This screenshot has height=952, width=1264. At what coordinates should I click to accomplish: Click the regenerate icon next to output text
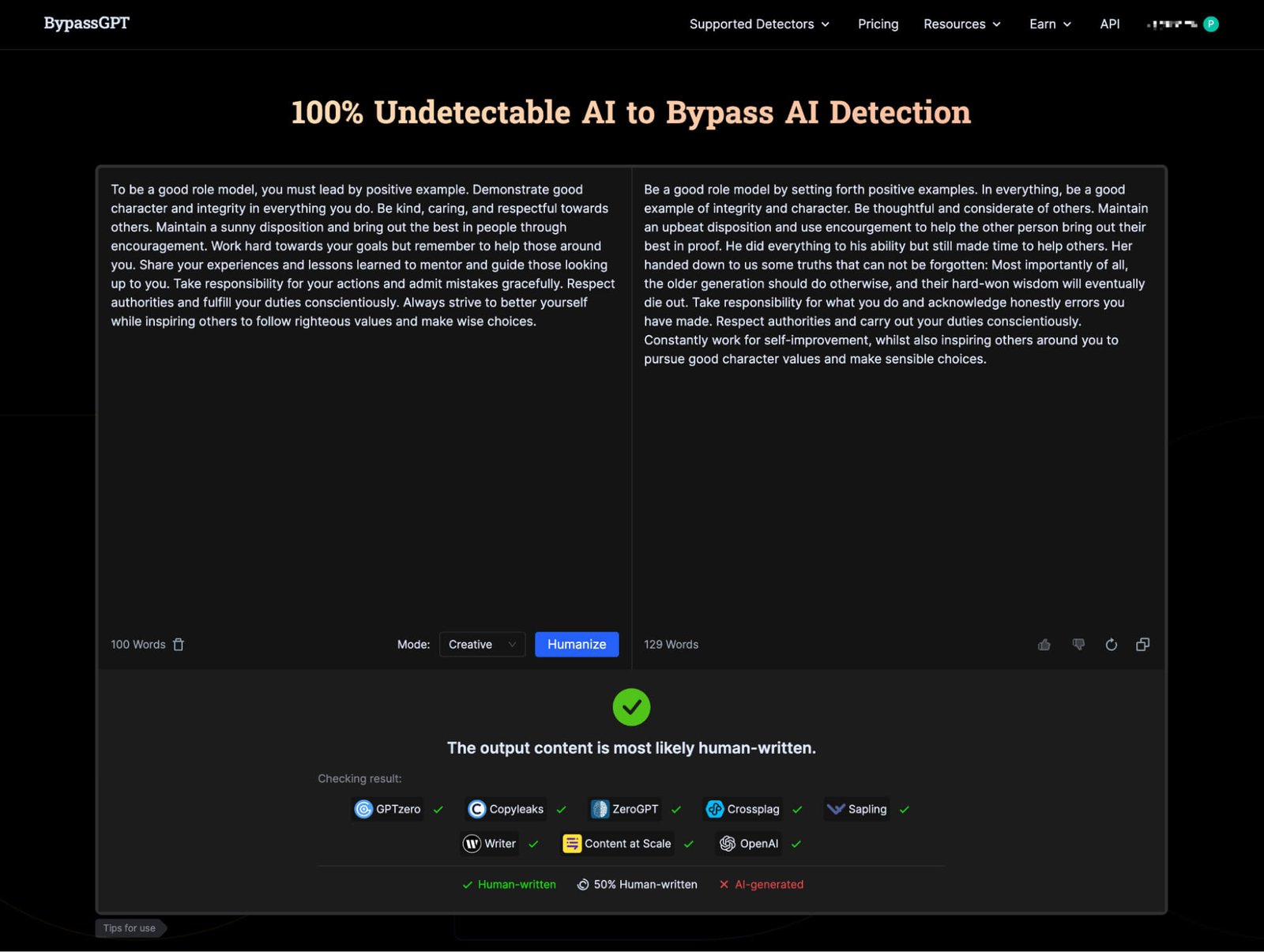1112,645
